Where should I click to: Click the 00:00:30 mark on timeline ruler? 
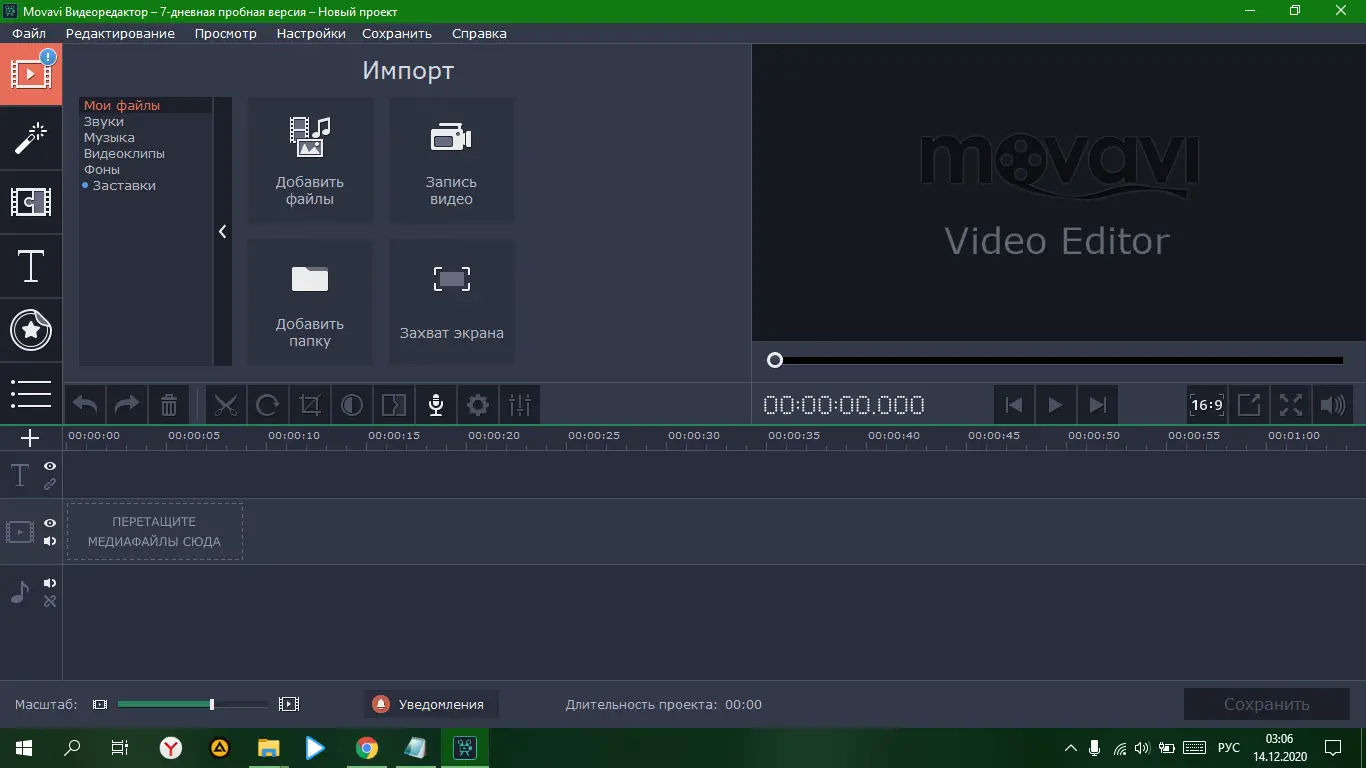[x=694, y=435]
